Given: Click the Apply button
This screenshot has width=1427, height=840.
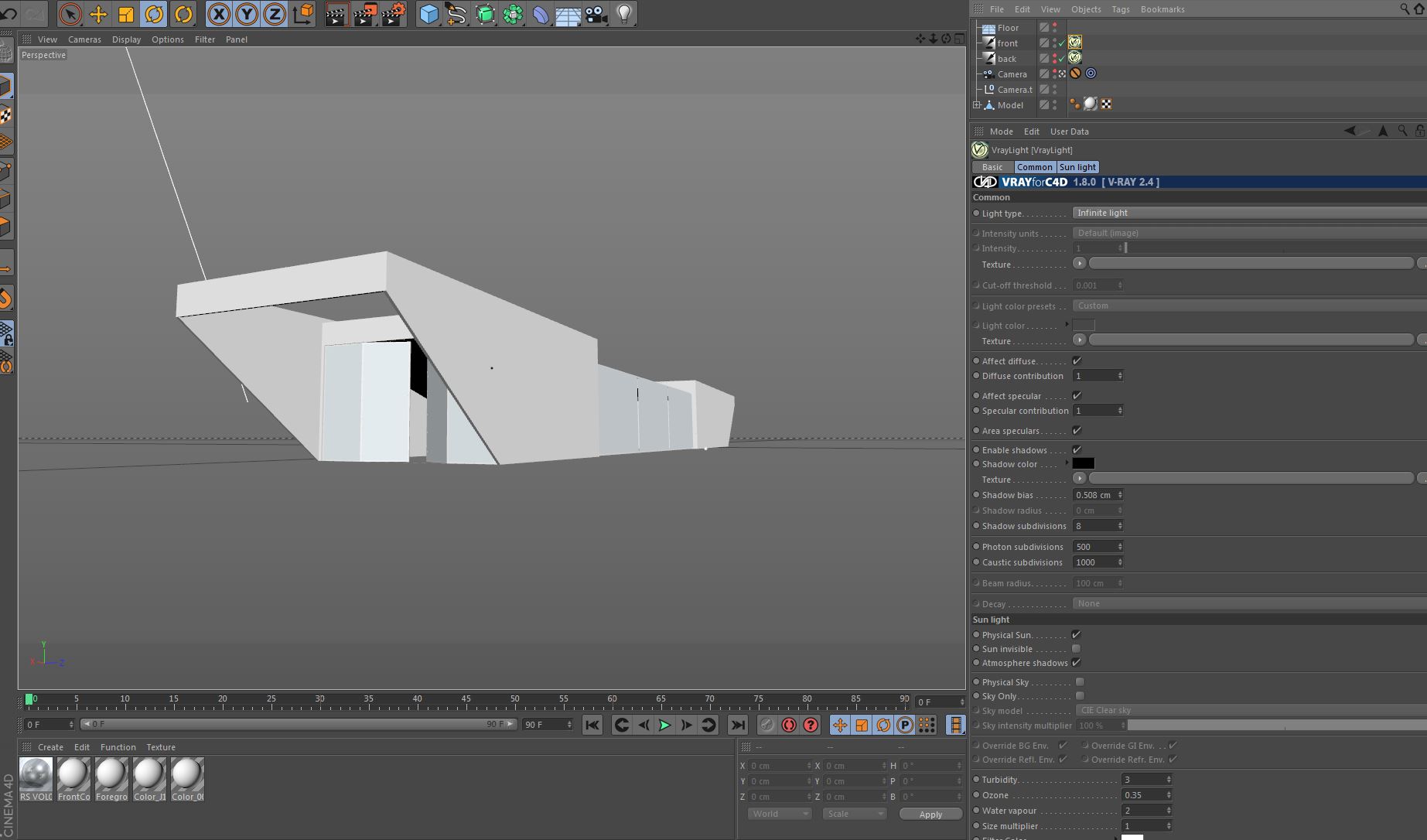Looking at the screenshot, I should coord(930,814).
